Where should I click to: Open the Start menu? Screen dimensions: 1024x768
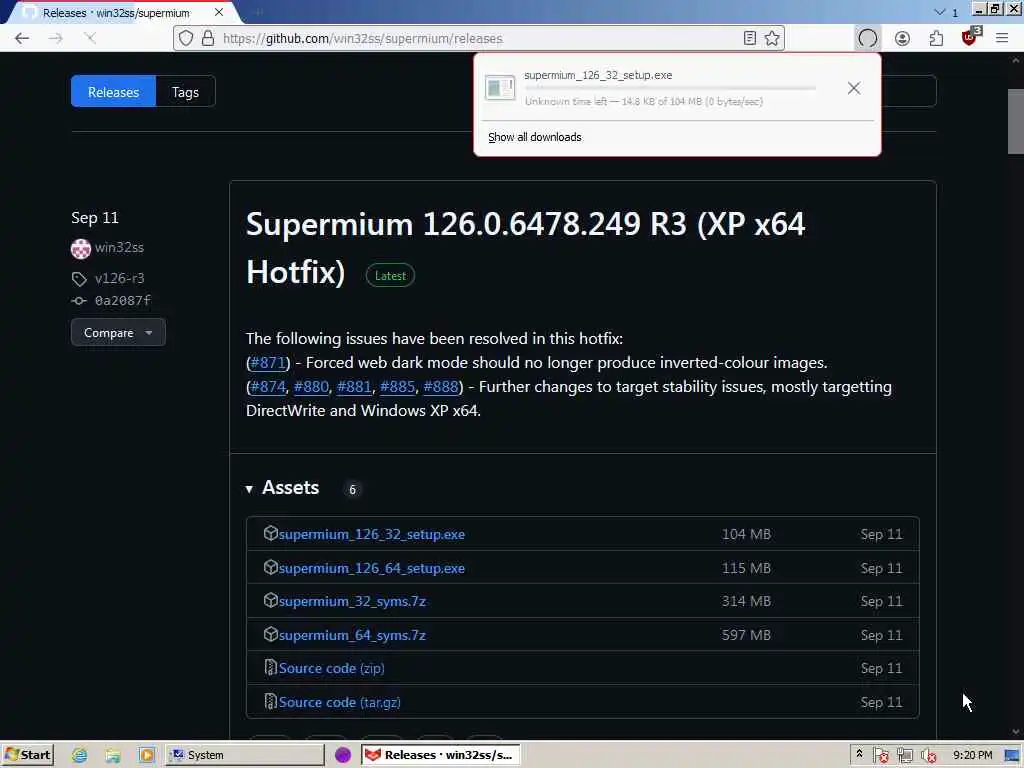(x=27, y=755)
